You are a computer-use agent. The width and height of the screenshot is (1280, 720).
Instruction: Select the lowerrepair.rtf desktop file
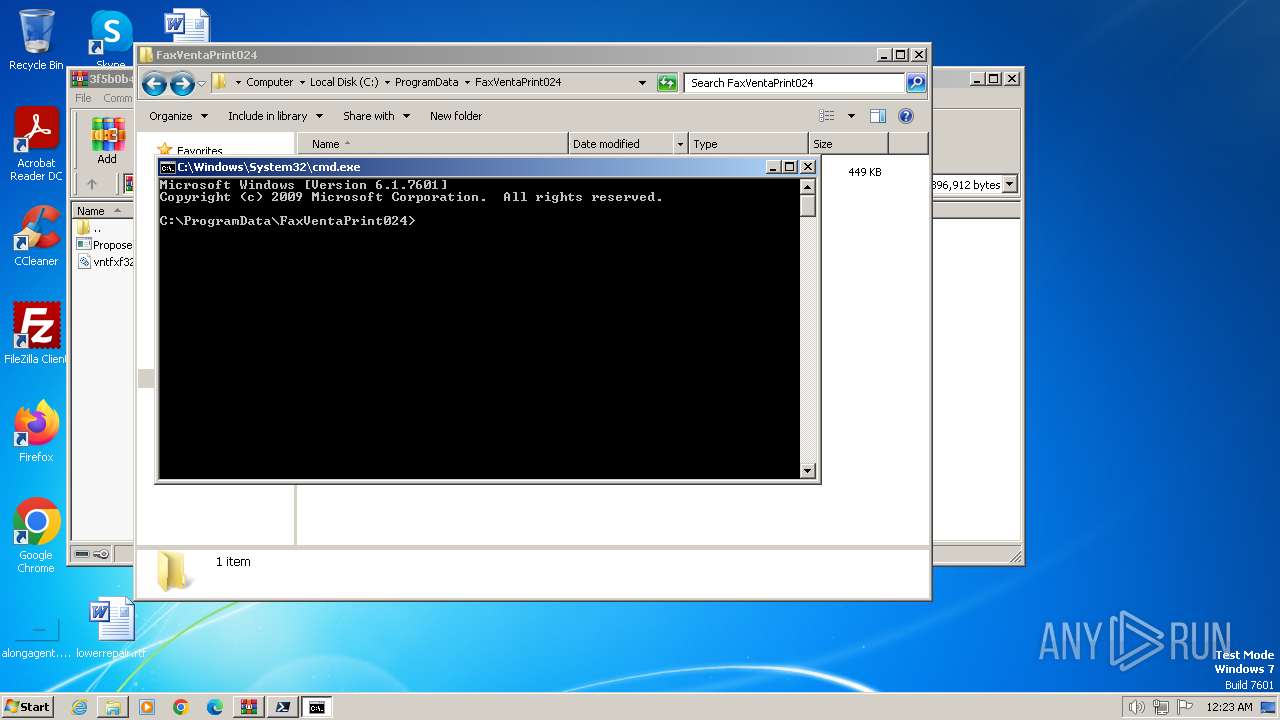pyautogui.click(x=111, y=628)
